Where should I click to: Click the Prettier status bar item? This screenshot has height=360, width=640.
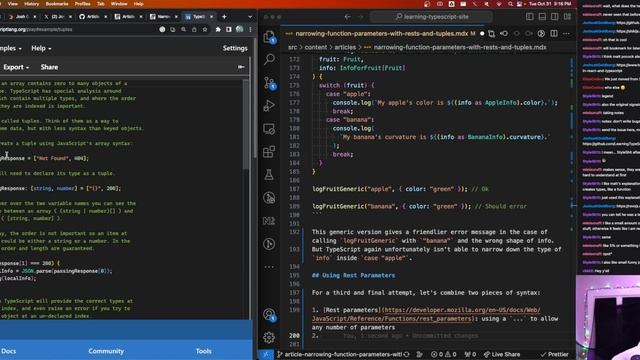[553, 354]
